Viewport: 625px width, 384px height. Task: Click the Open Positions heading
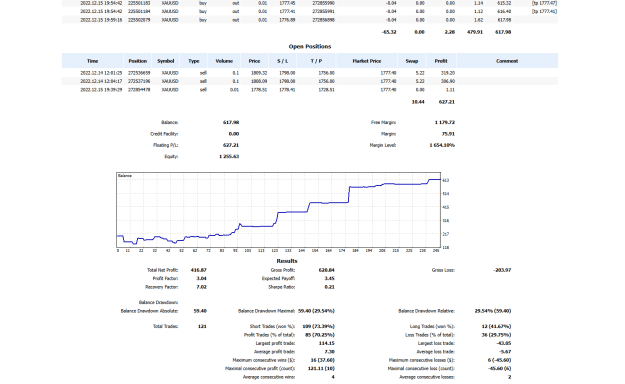tap(310, 46)
